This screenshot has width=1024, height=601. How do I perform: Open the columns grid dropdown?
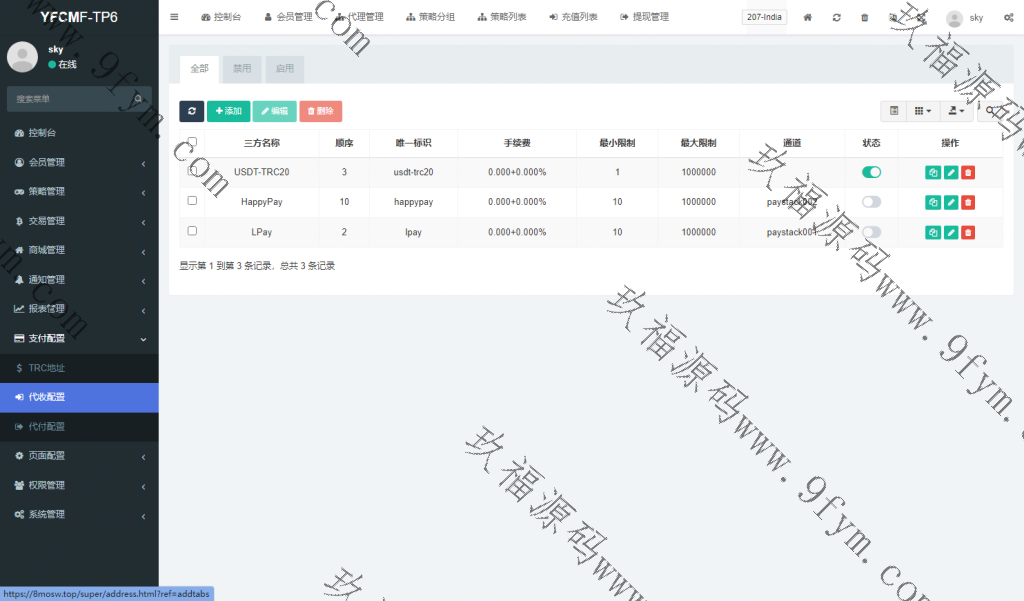click(923, 111)
